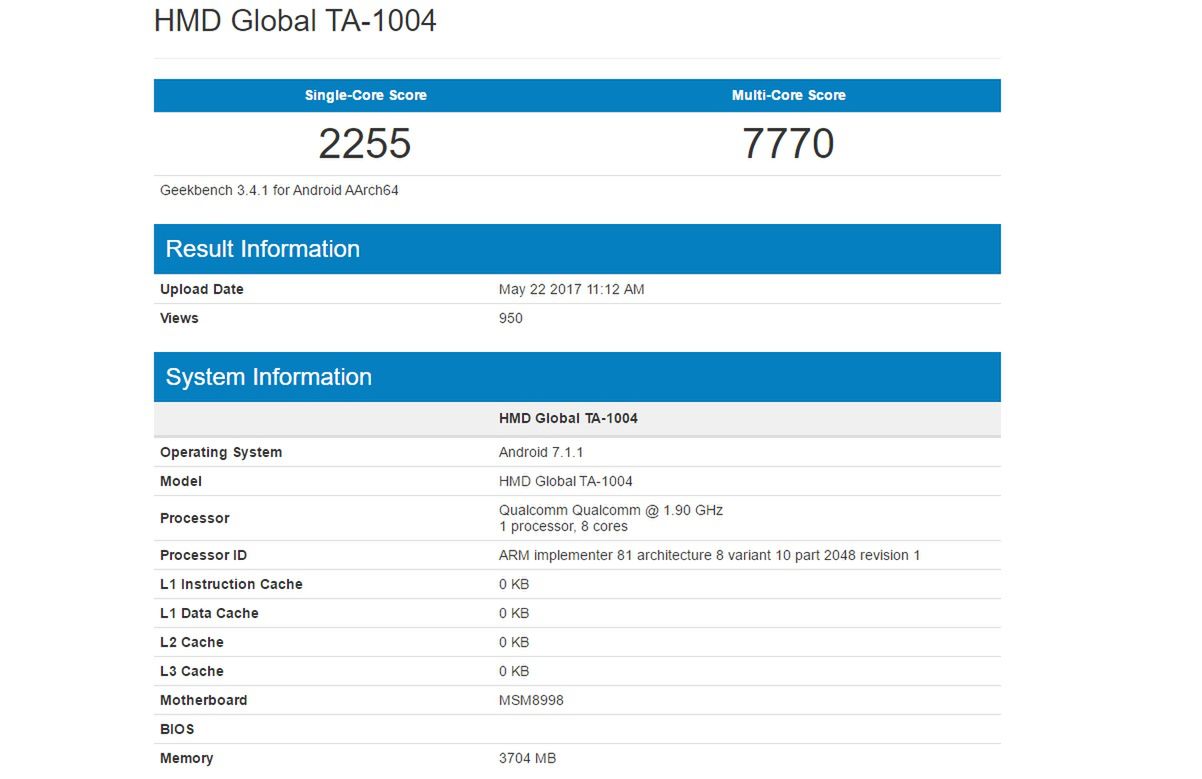This screenshot has width=1202, height=779.
Task: Click the Operating System label
Action: [x=221, y=452]
